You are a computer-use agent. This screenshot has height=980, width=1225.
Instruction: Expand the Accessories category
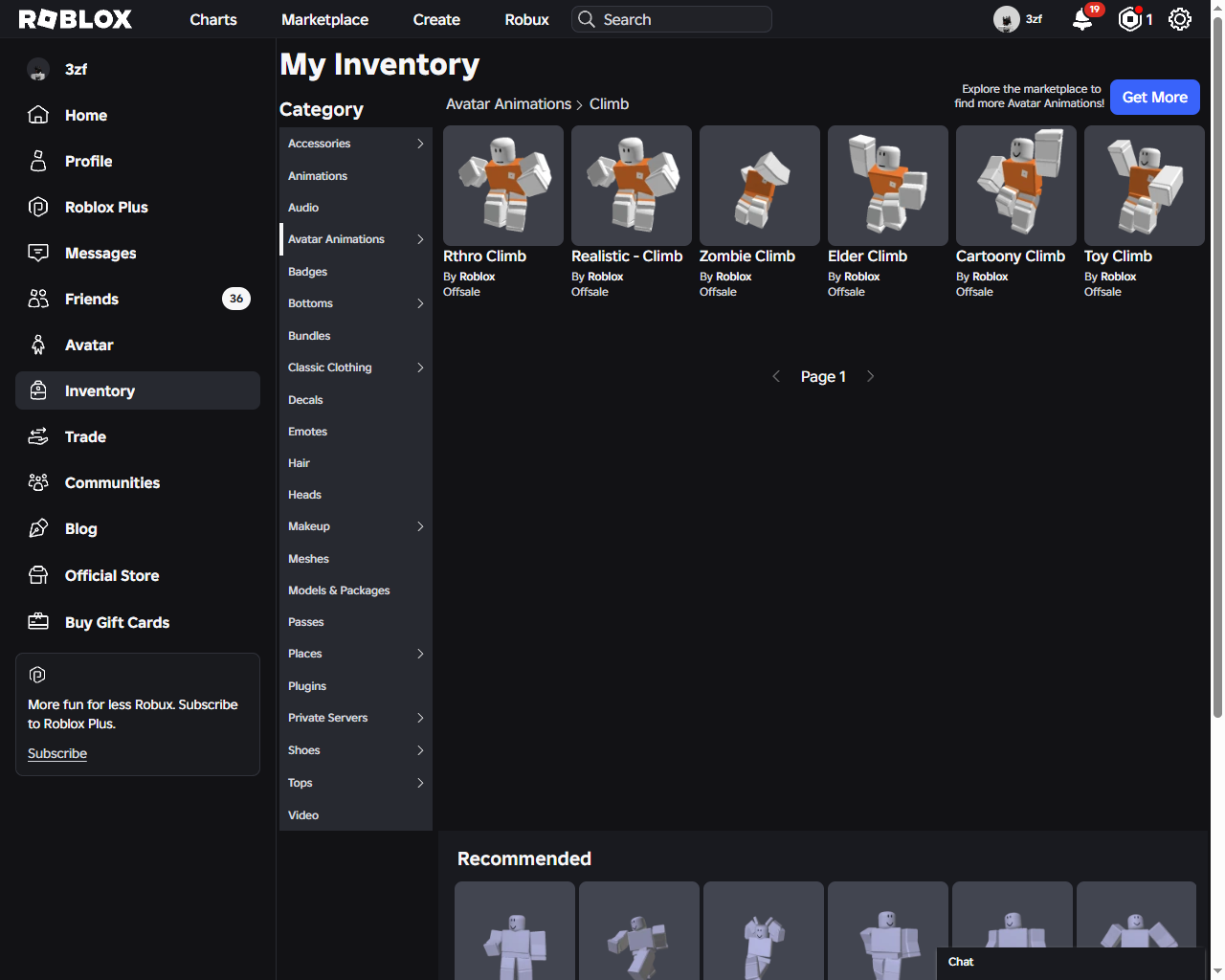(420, 144)
